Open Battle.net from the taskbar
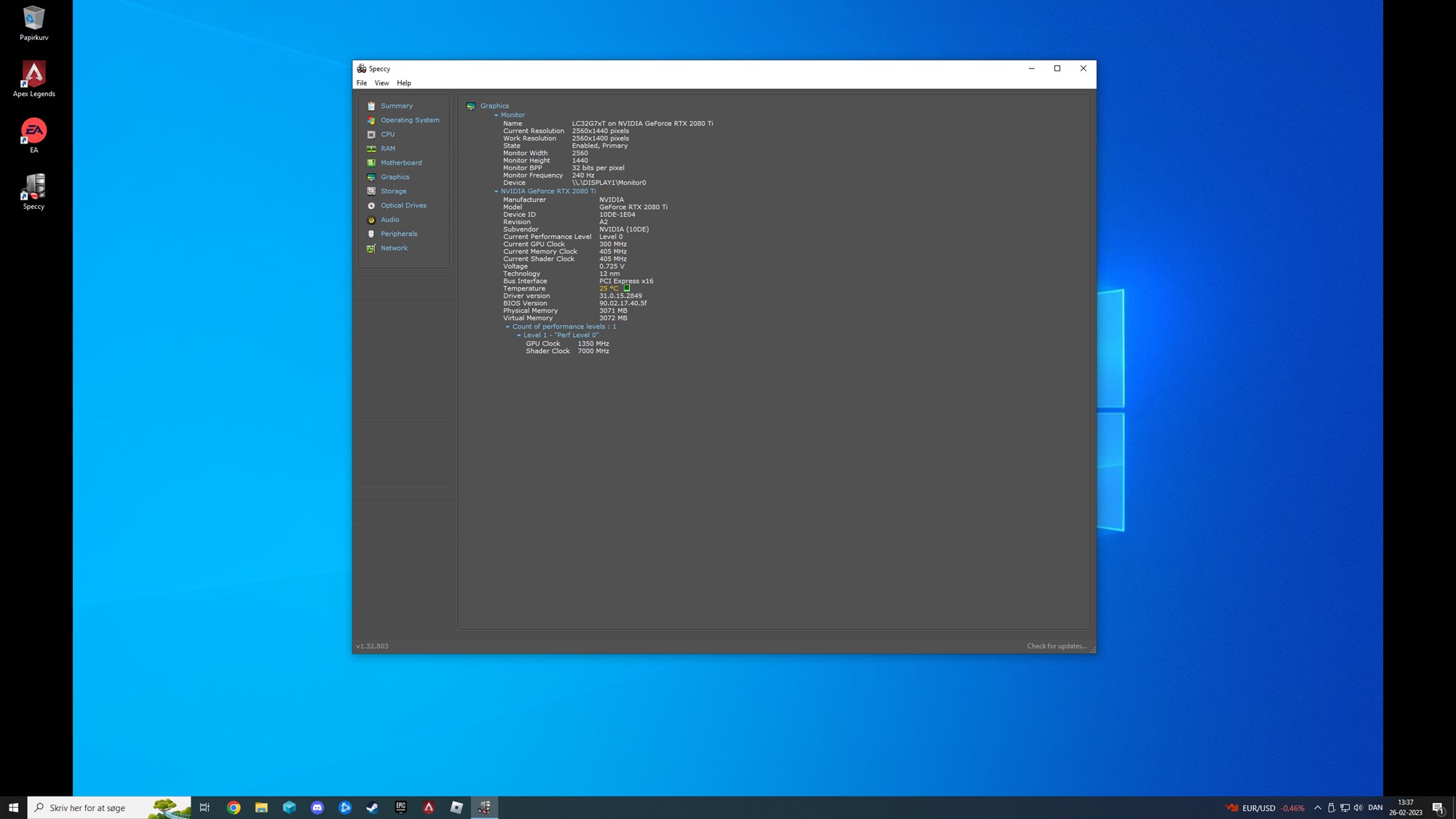Image resolution: width=1456 pixels, height=819 pixels. click(345, 807)
